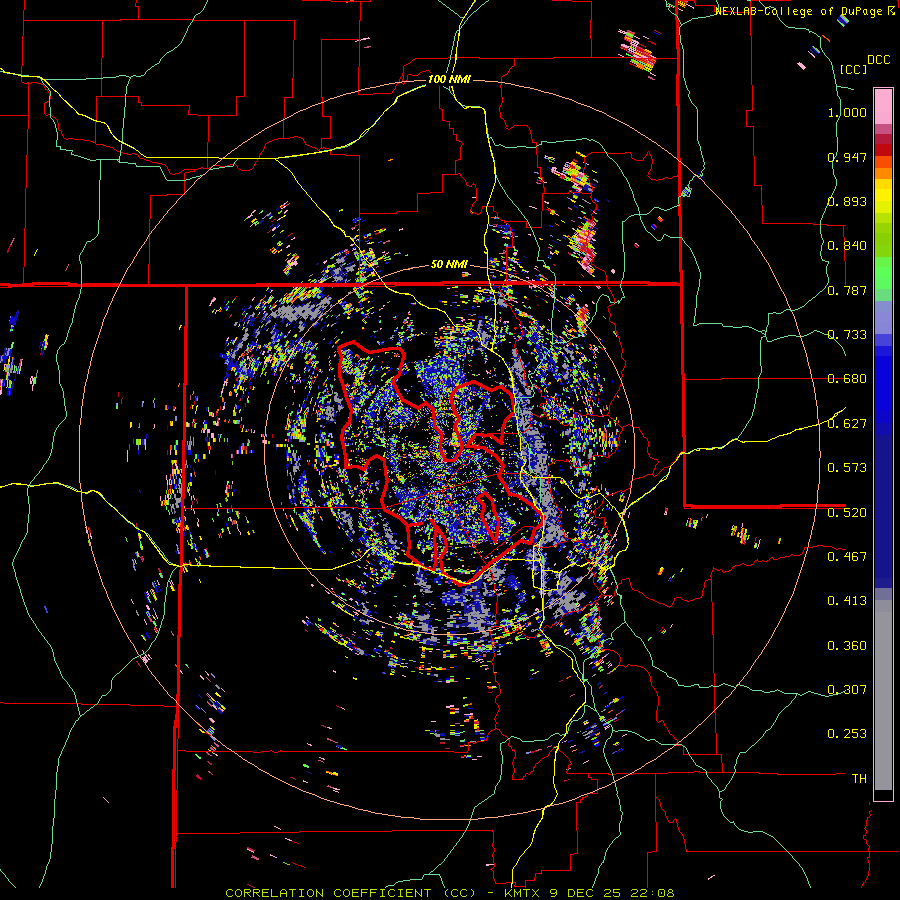Select the 0.573 scale value
Screen dimensions: 900x900
click(847, 467)
